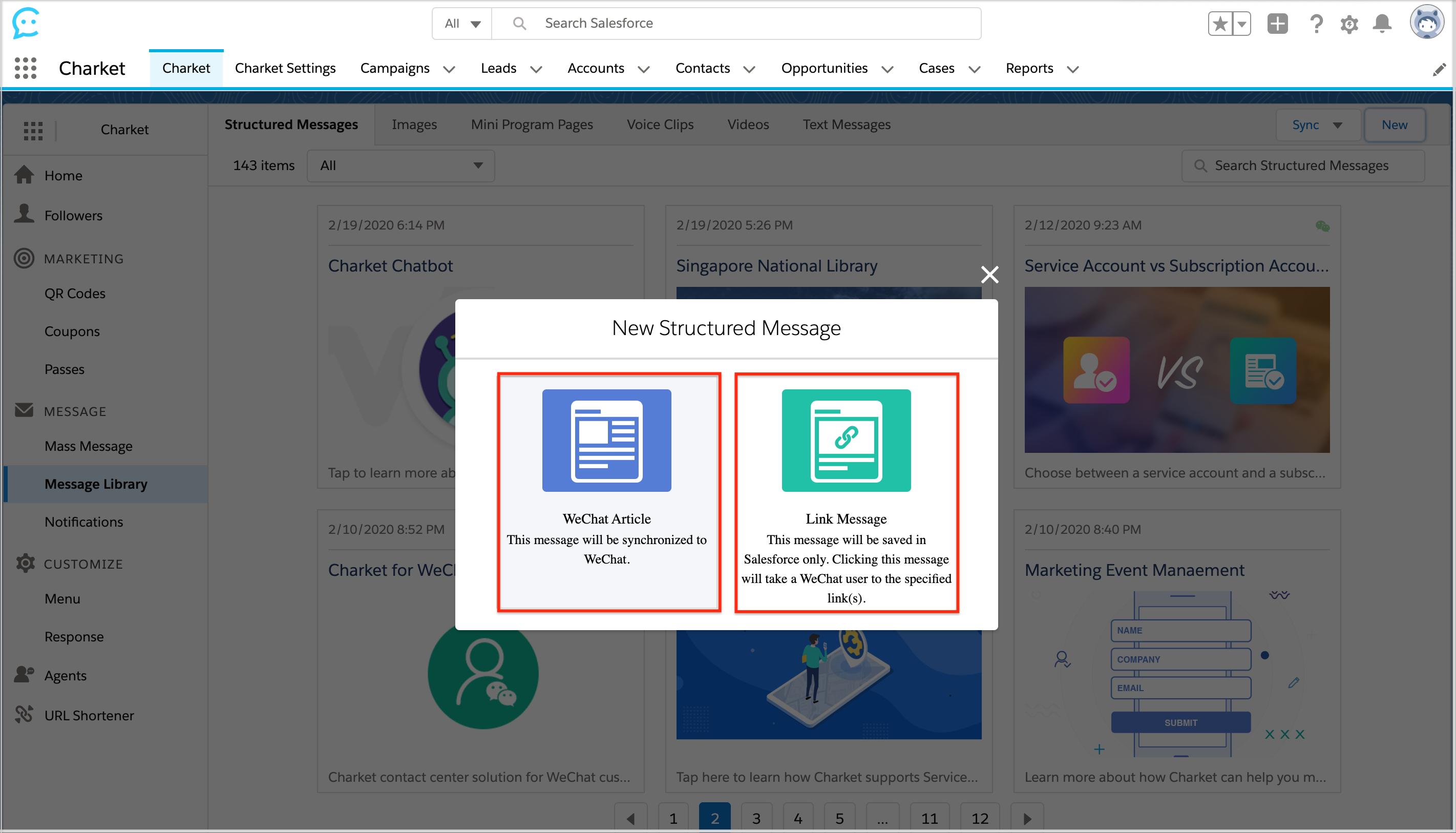Open QR Codes in the sidebar
1456x833 pixels.
coord(75,294)
